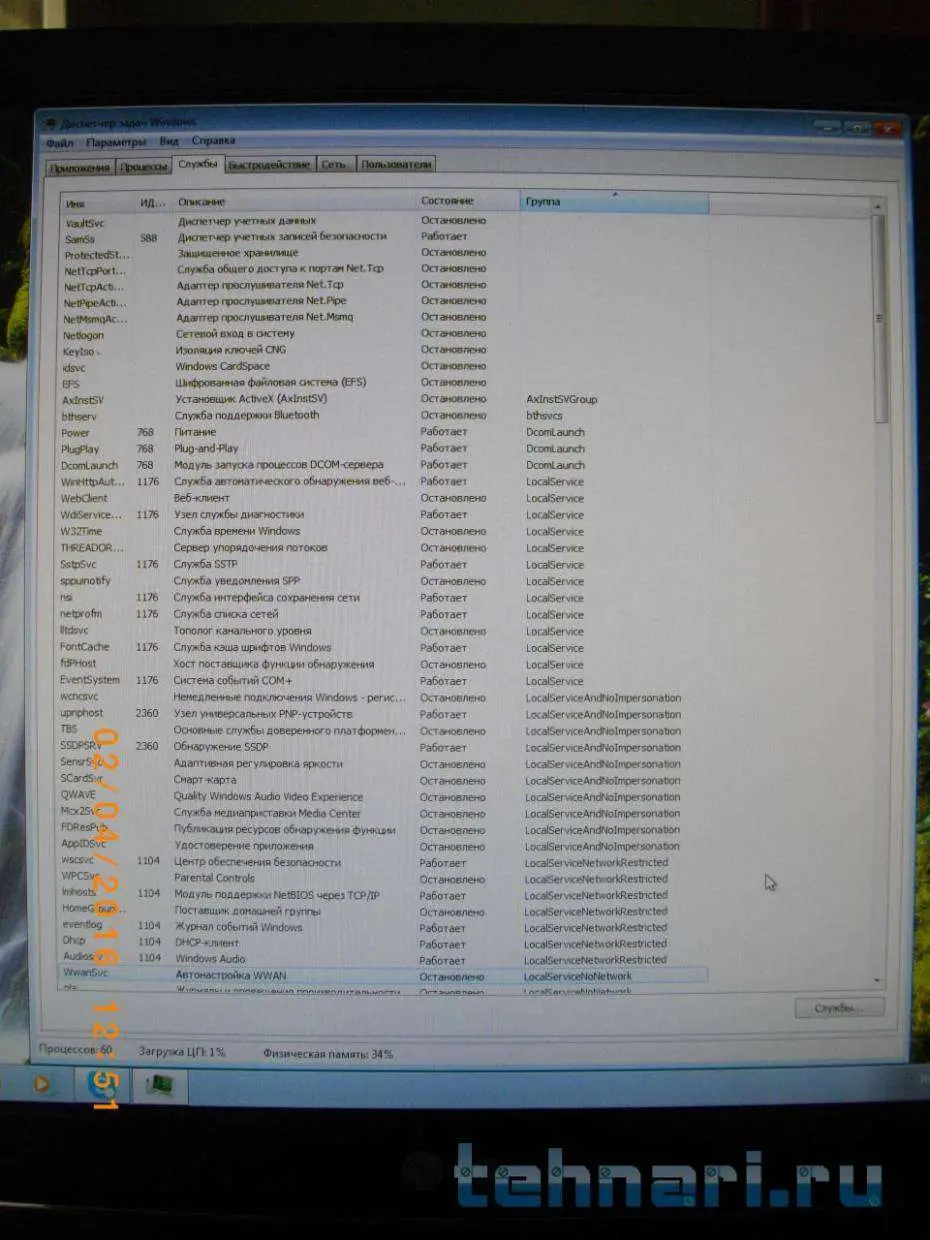Click PID 588 cell

[148, 238]
